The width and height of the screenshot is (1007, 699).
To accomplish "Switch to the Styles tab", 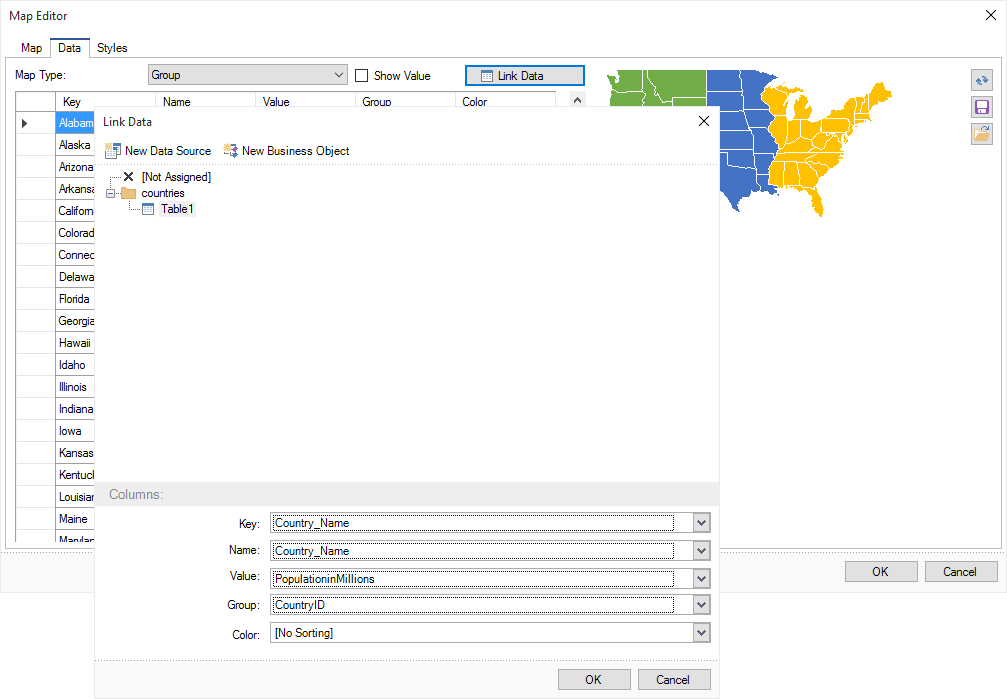I will [112, 48].
